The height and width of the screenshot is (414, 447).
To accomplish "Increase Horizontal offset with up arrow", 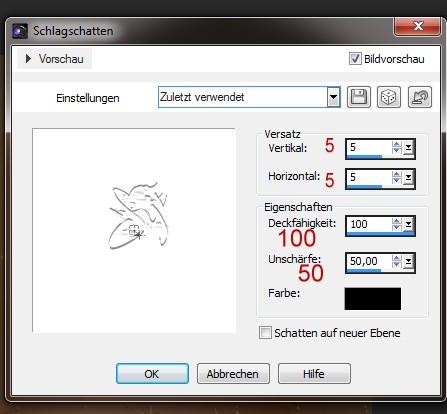I will tap(397, 174).
